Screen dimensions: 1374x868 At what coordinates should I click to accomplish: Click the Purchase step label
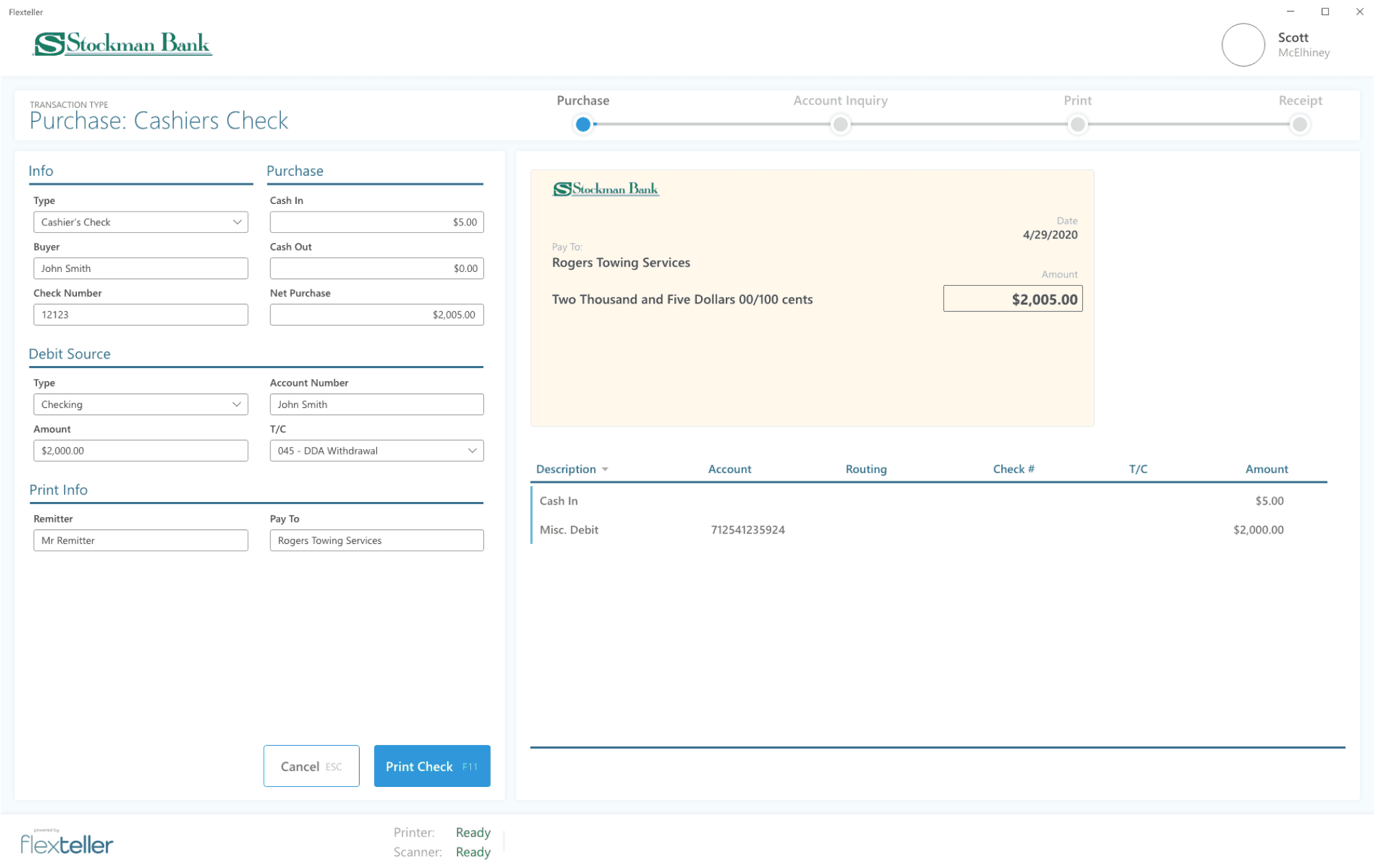click(583, 100)
